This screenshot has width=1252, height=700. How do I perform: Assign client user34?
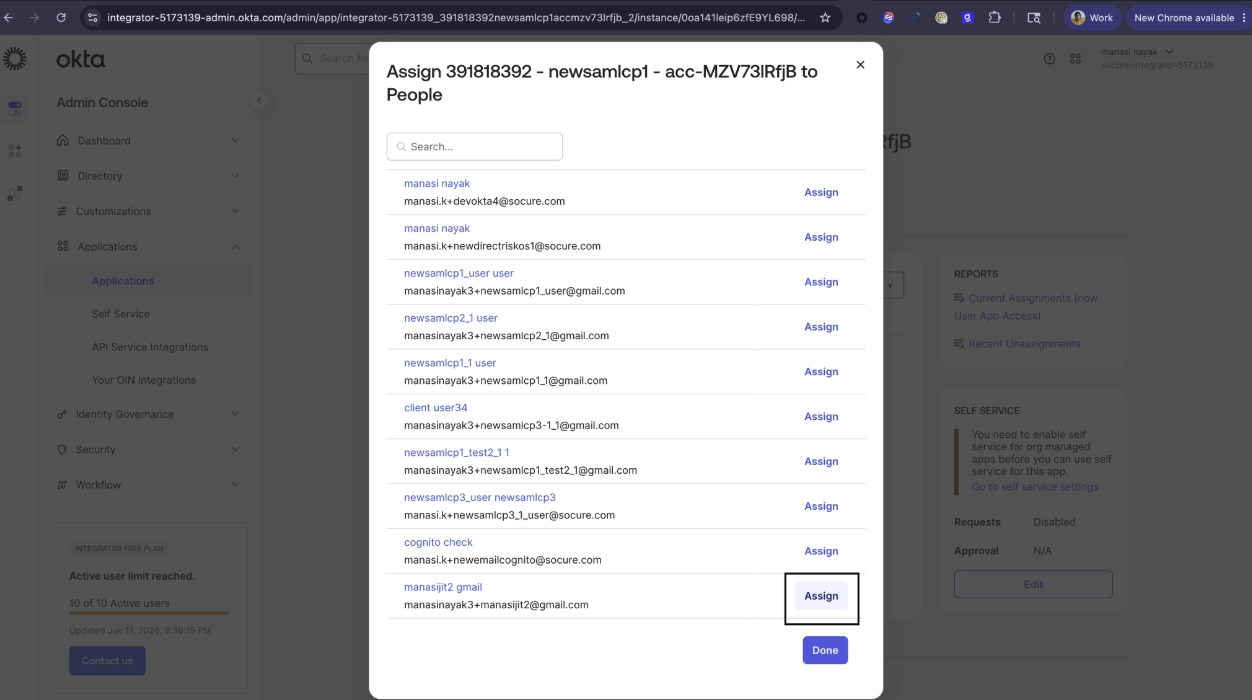(821, 417)
